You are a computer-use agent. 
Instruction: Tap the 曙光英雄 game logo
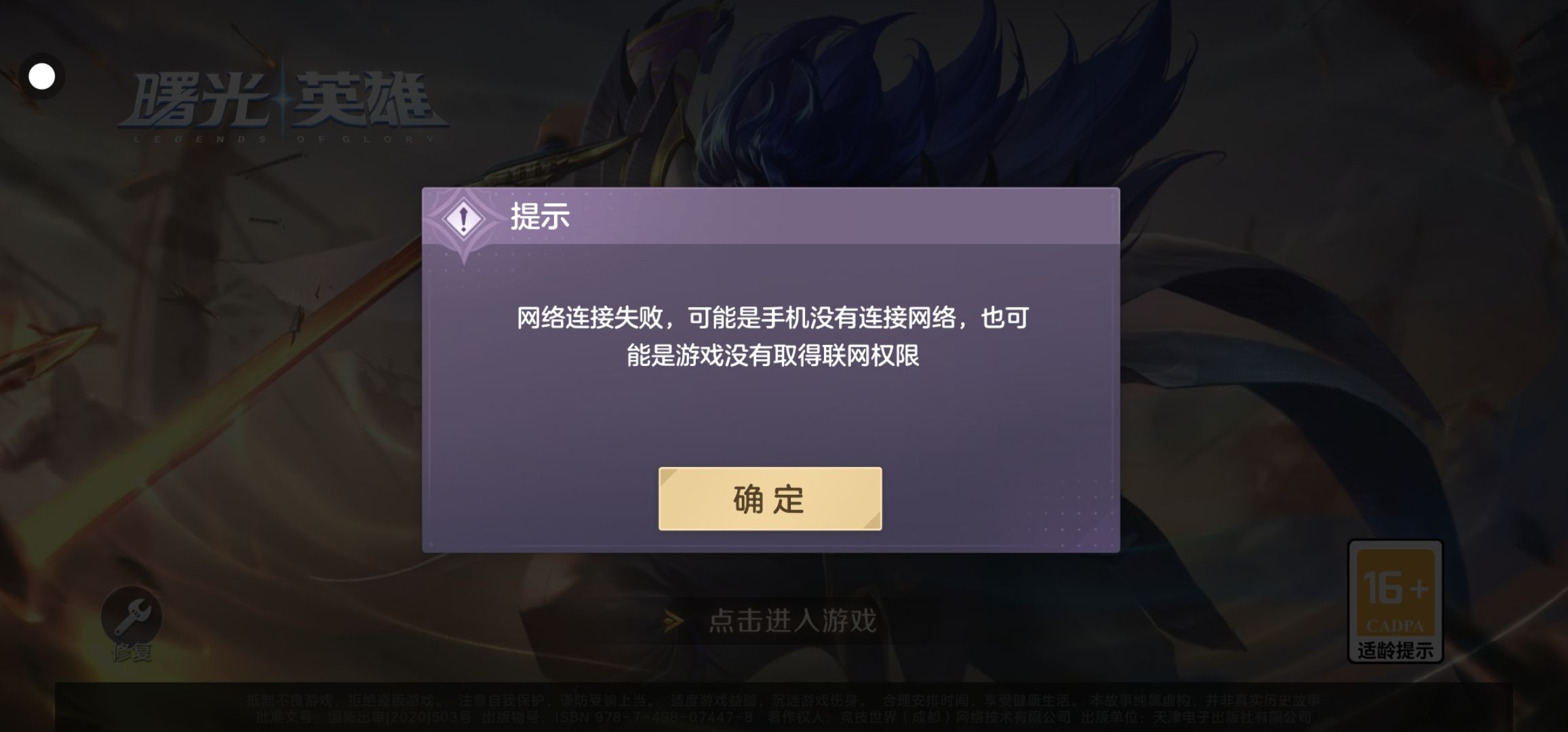pos(283,102)
